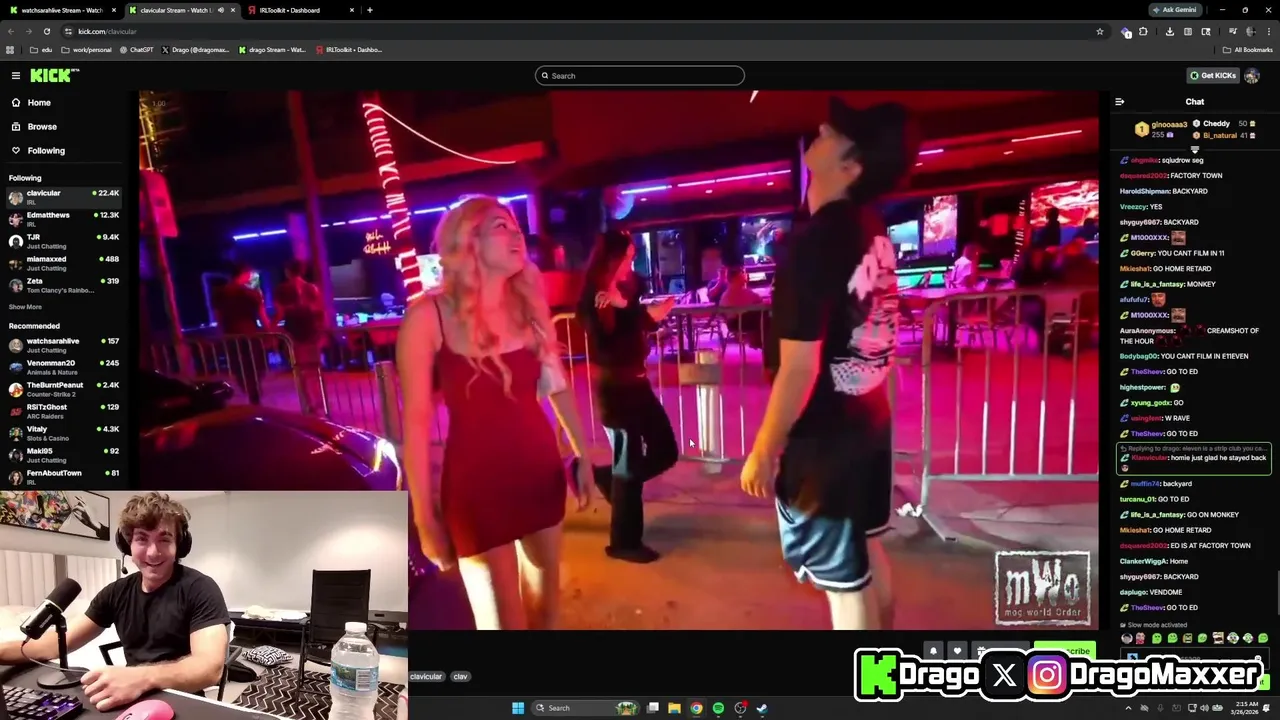Viewport: 1280px width, 720px height.
Task: Open Drago X profile bookmark
Action: (x=196, y=50)
